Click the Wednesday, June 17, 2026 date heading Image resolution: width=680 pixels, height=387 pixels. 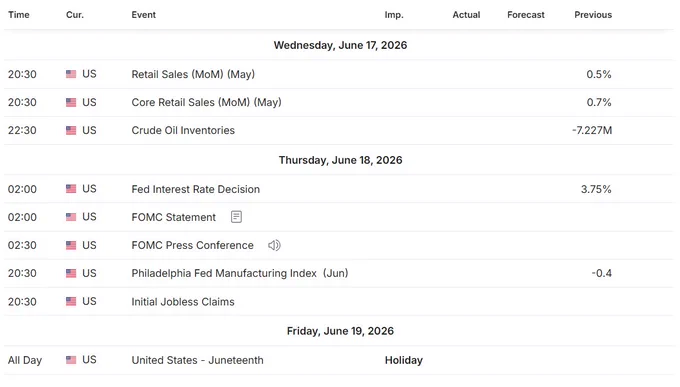click(340, 45)
